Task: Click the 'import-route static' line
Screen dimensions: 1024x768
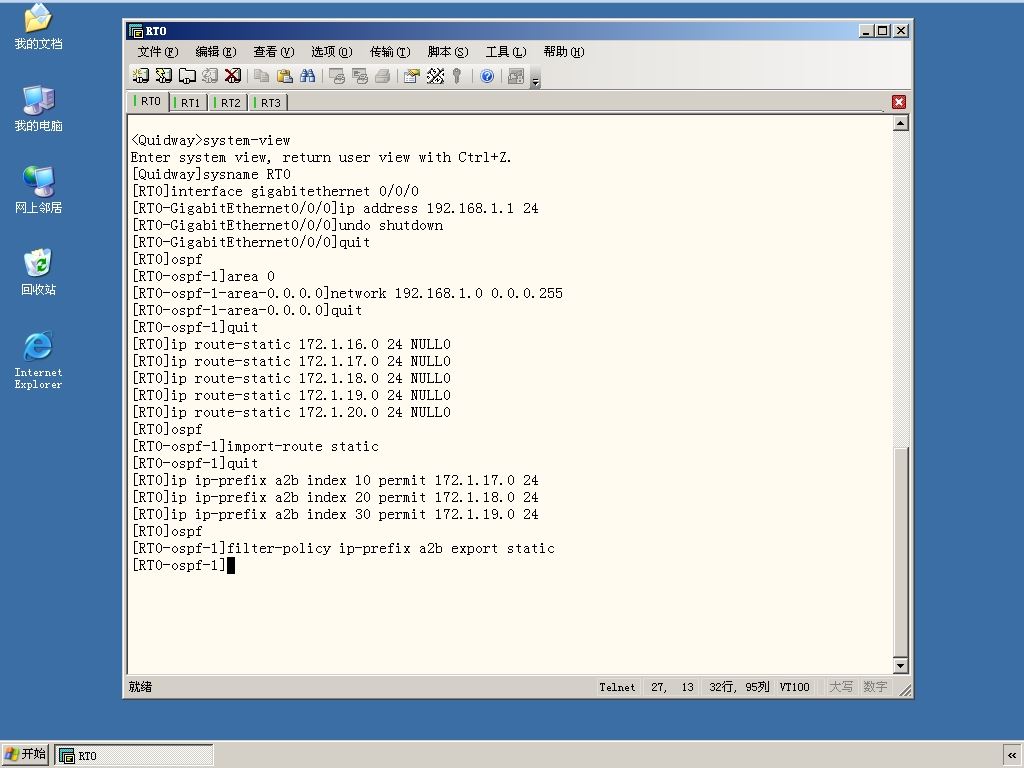Action: click(255, 446)
